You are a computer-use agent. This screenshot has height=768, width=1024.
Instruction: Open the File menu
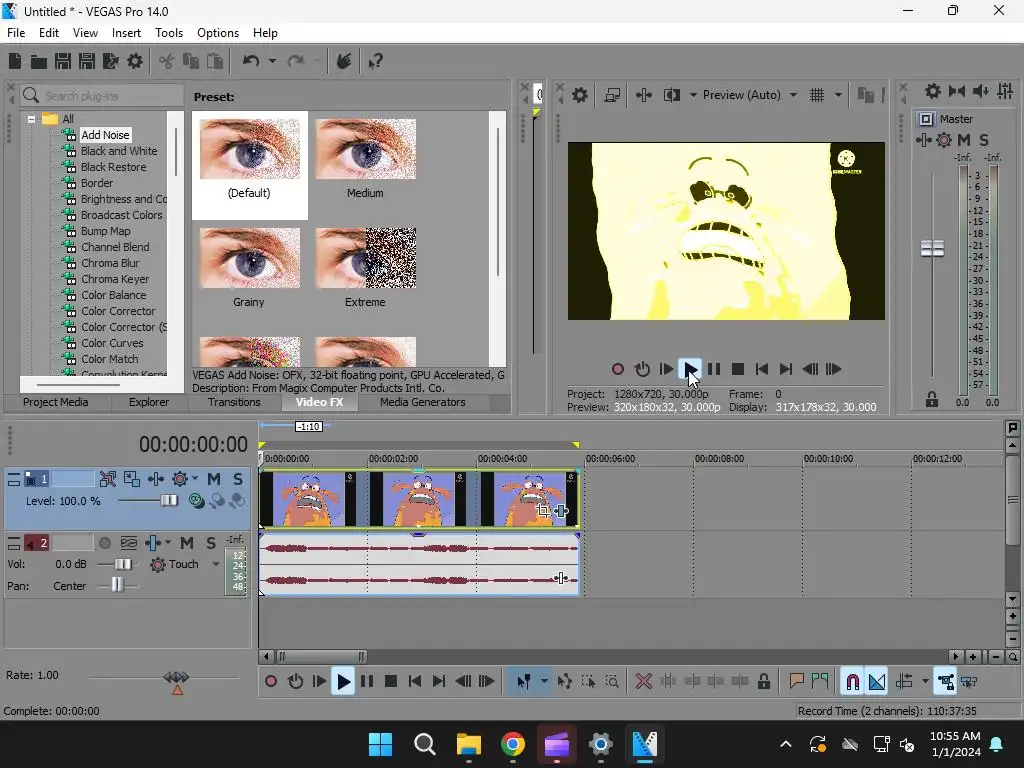(x=16, y=33)
